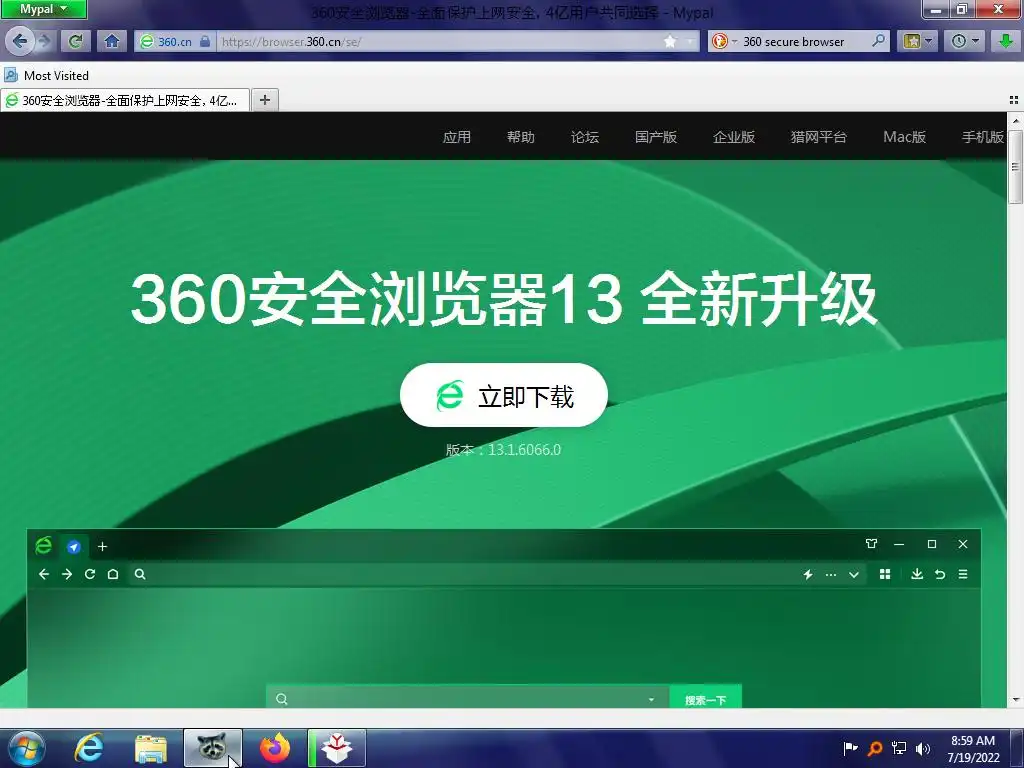Open the Most Visited bookmarks folder
Viewport: 1024px width, 768px height.
pyautogui.click(x=46, y=76)
